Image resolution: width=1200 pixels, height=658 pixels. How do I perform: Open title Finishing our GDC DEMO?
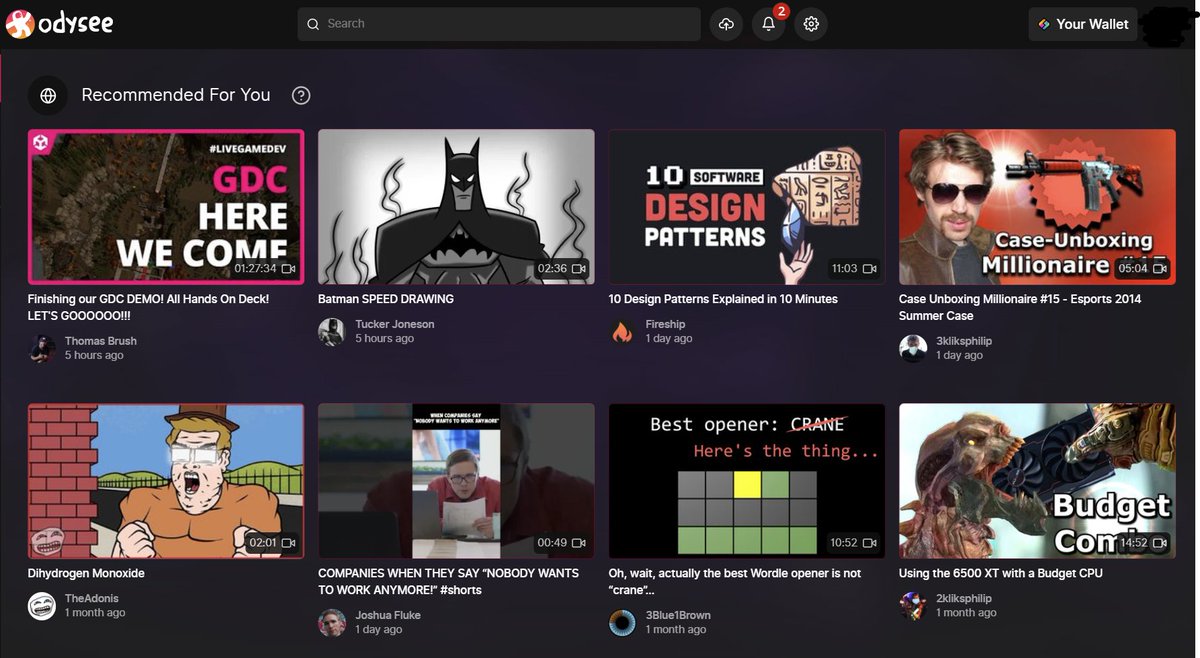148,307
